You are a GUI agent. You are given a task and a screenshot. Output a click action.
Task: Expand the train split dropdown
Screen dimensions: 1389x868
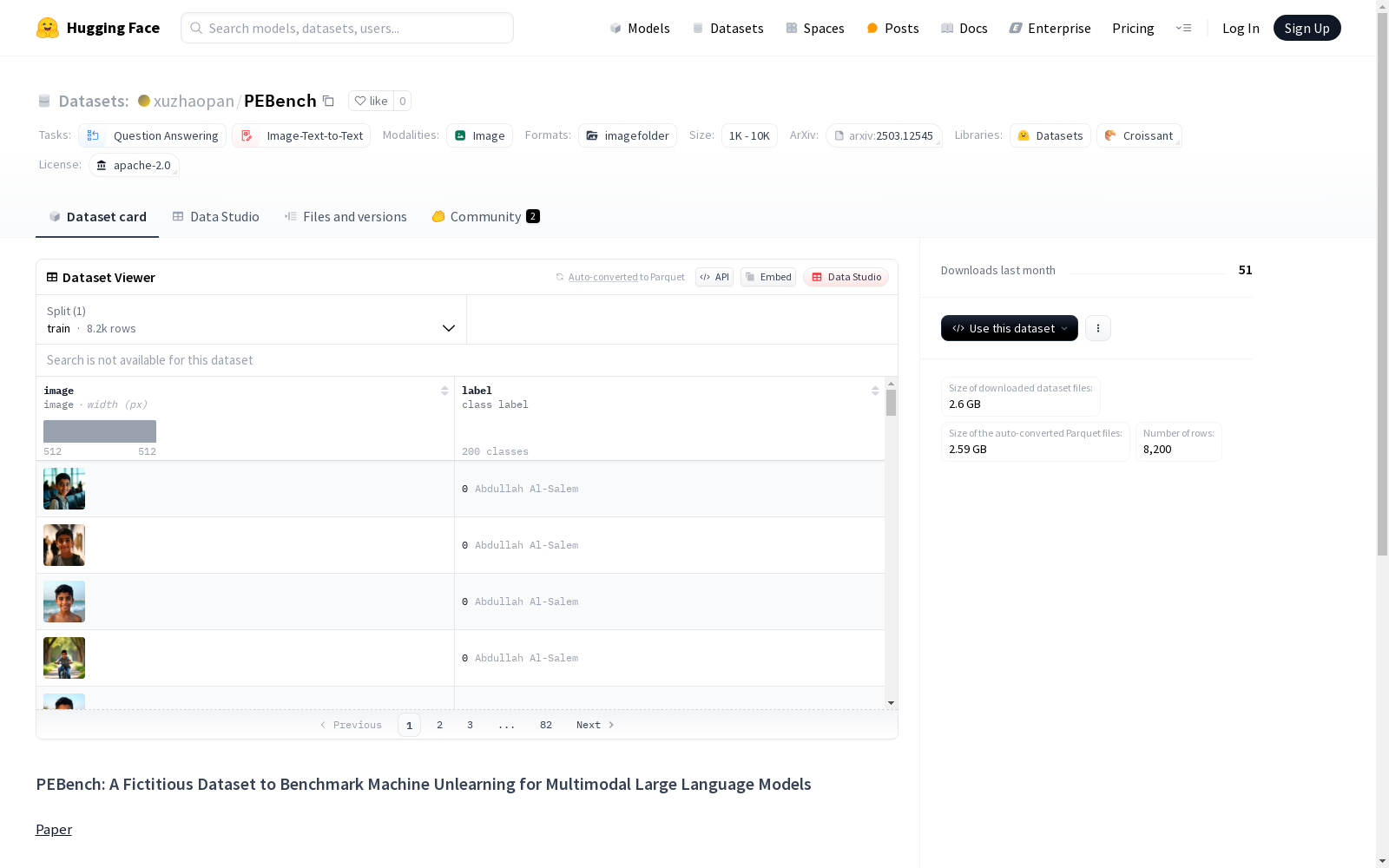pos(251,319)
